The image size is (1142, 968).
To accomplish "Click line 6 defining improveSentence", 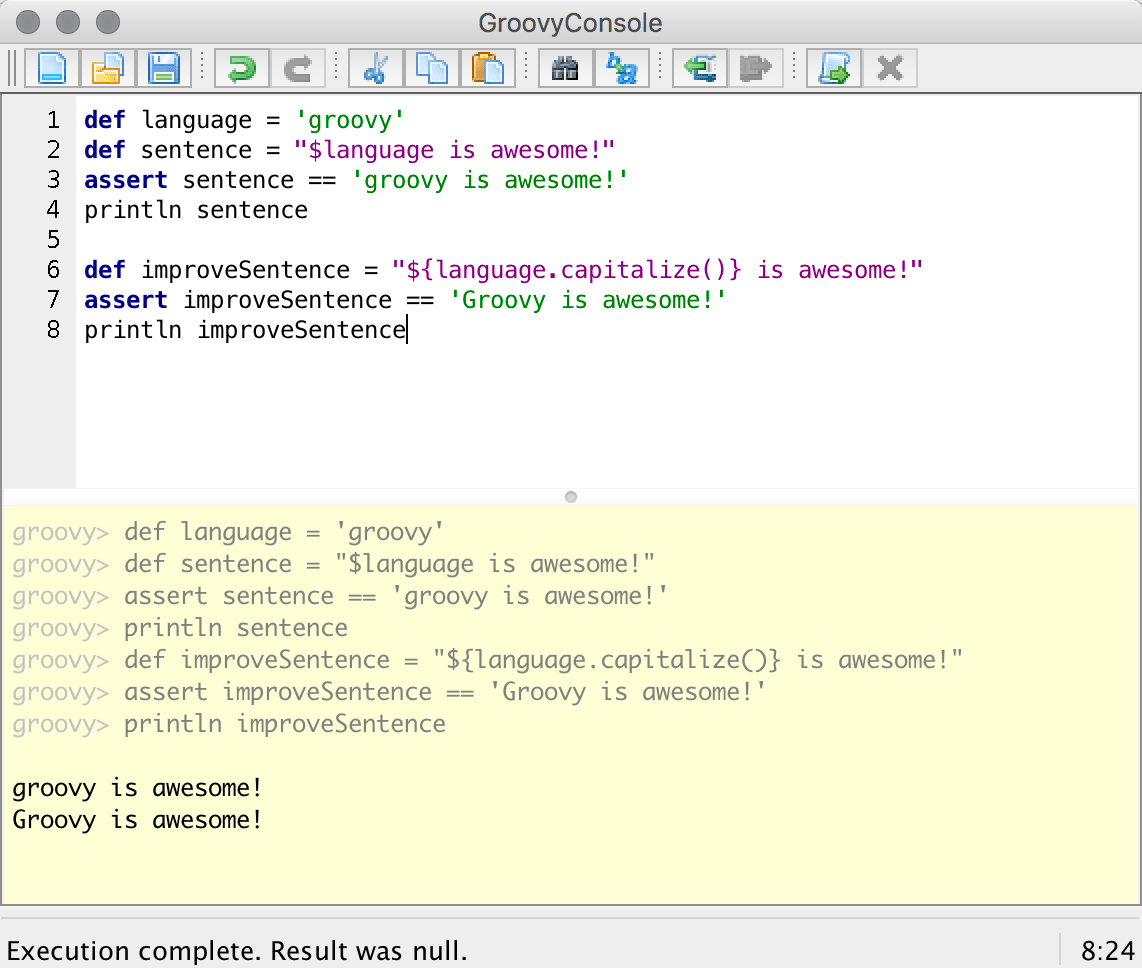I will [503, 269].
